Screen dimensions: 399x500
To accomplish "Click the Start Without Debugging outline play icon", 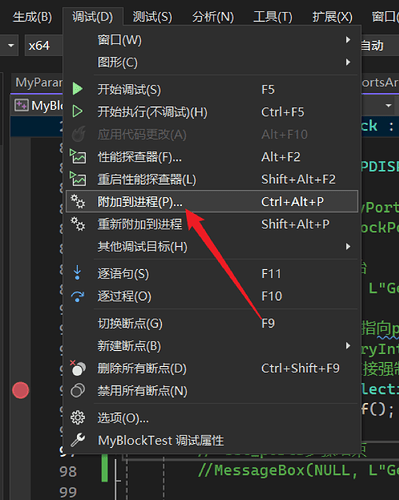I will click(x=77, y=111).
